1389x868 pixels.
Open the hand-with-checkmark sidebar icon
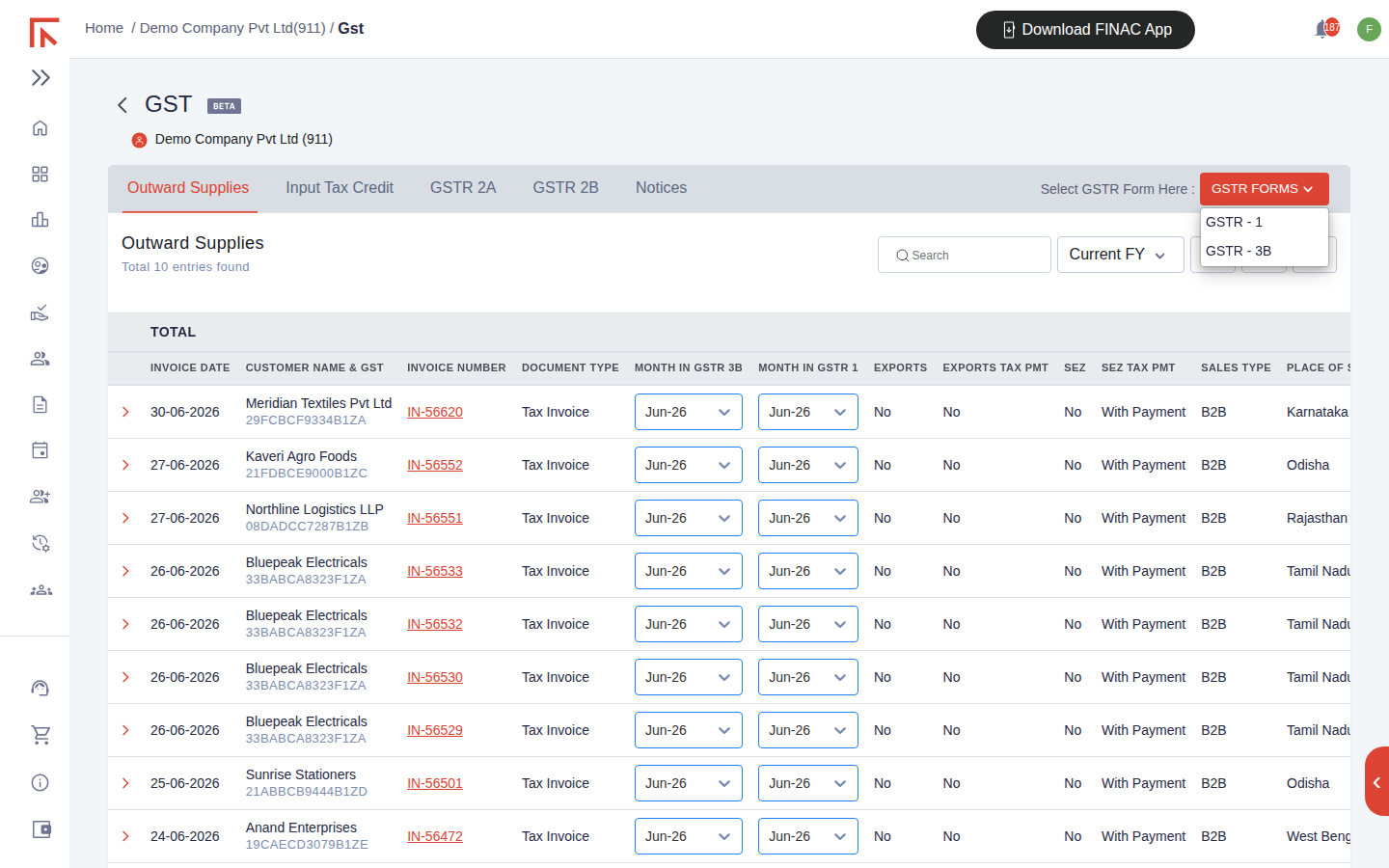[x=40, y=312]
